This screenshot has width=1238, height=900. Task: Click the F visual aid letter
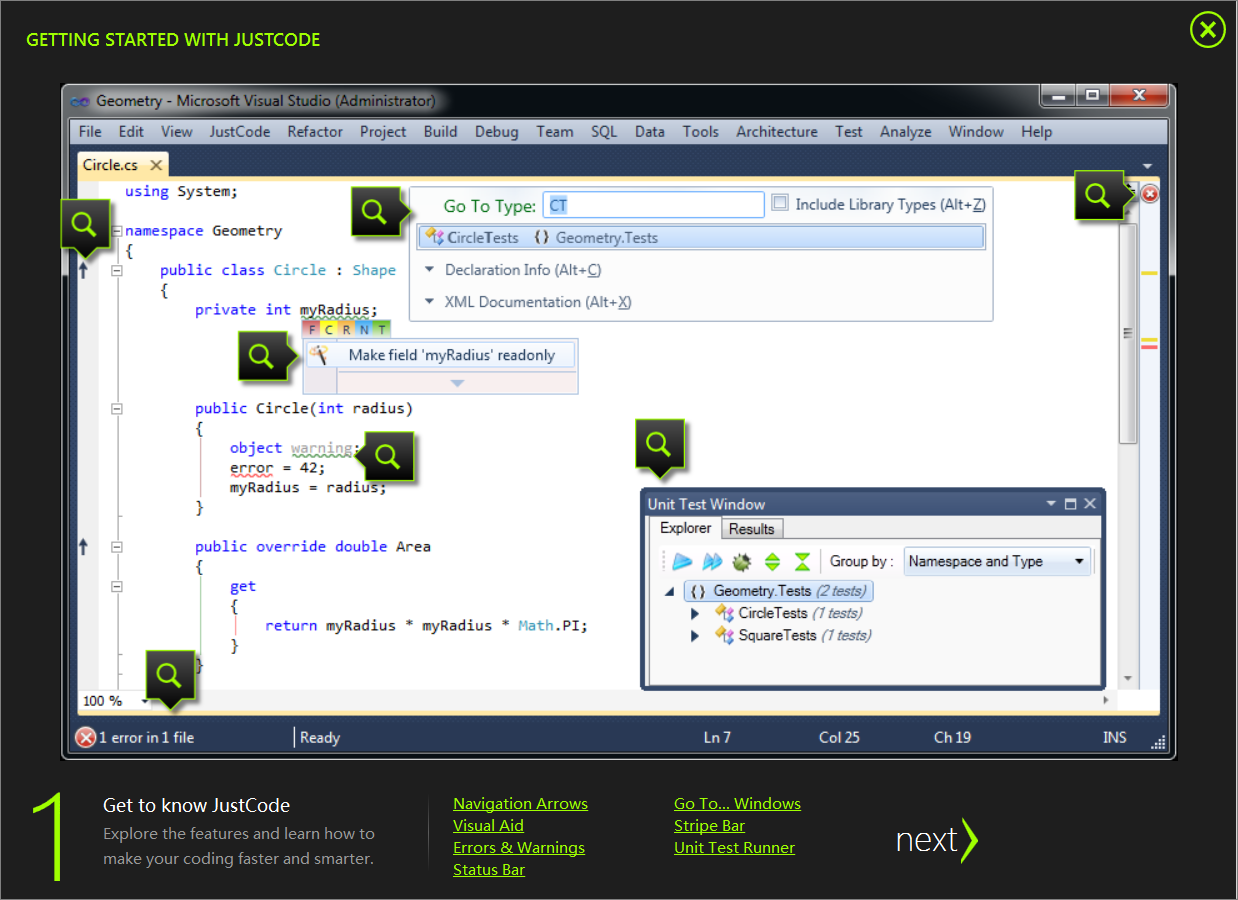[x=312, y=330]
